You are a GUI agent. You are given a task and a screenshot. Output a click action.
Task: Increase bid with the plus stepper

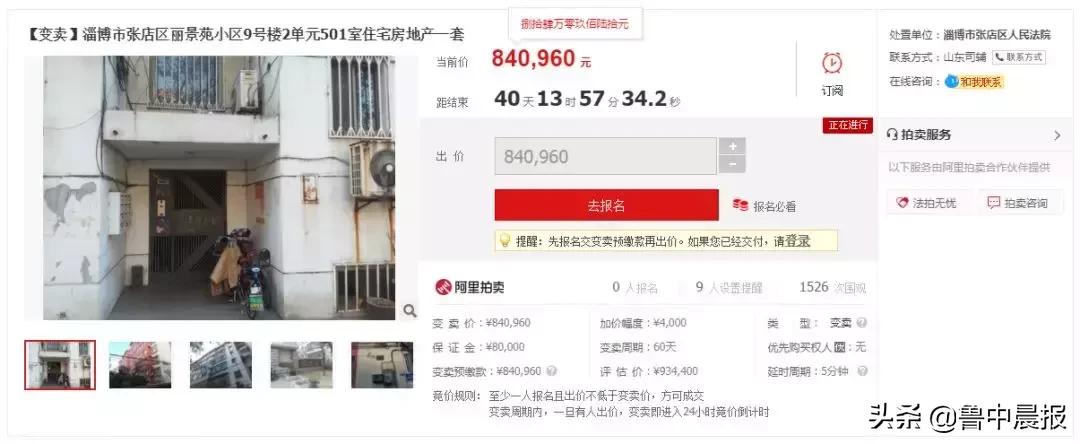tap(732, 146)
